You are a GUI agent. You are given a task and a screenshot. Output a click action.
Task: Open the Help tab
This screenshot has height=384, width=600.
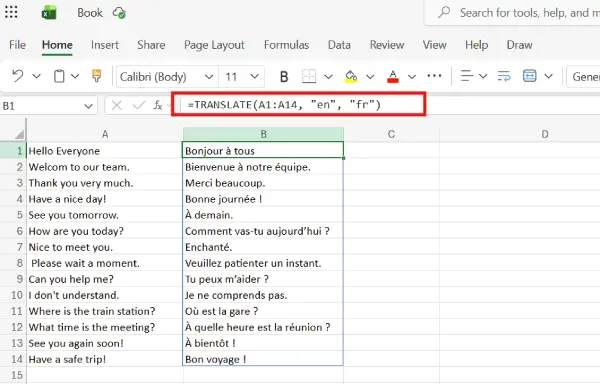[476, 45]
